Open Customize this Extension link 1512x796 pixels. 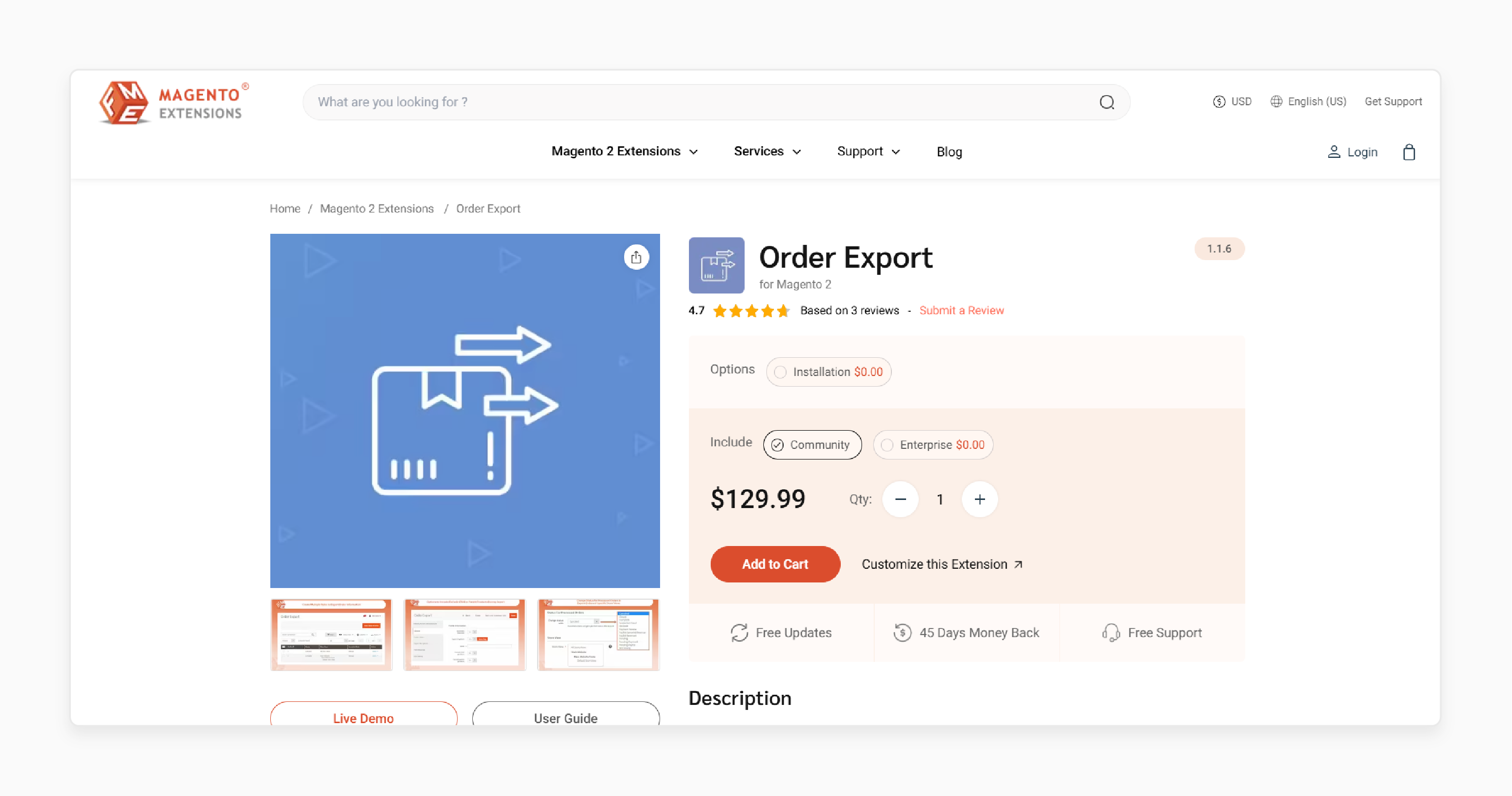[942, 564]
